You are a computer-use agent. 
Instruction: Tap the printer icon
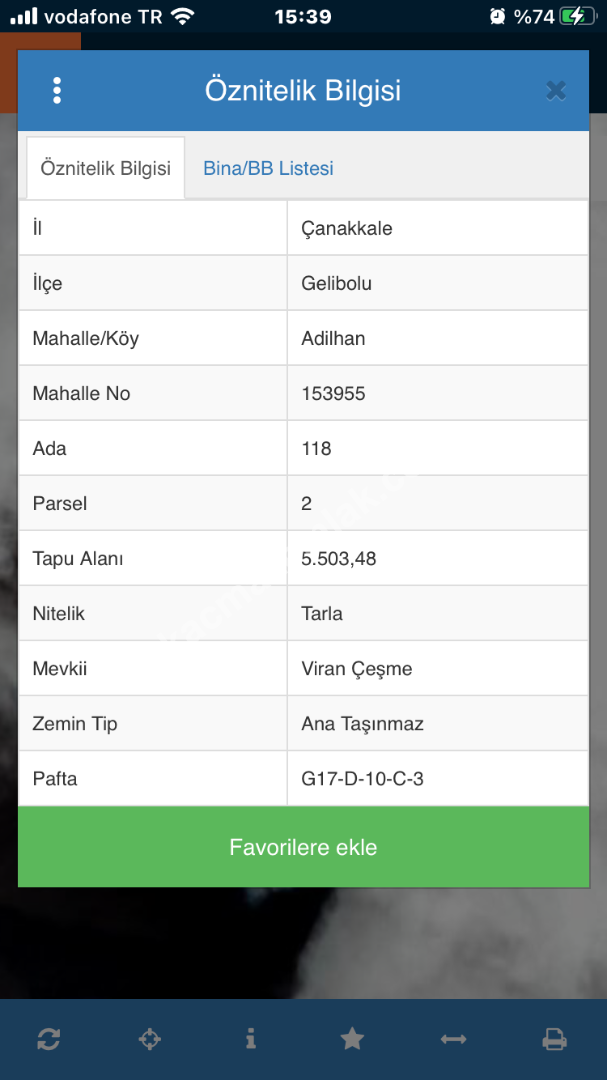554,1039
